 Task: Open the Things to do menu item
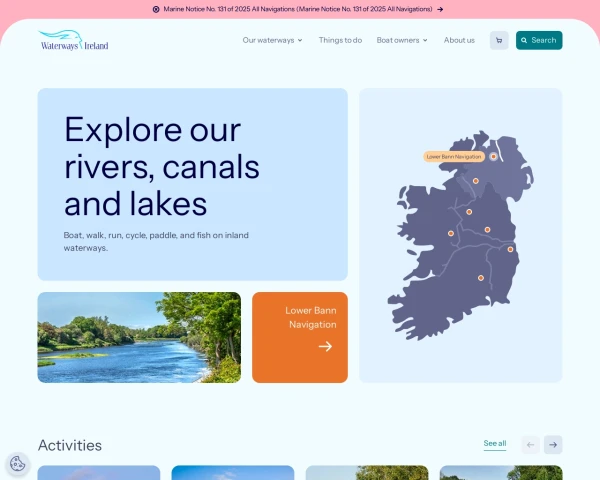point(340,40)
